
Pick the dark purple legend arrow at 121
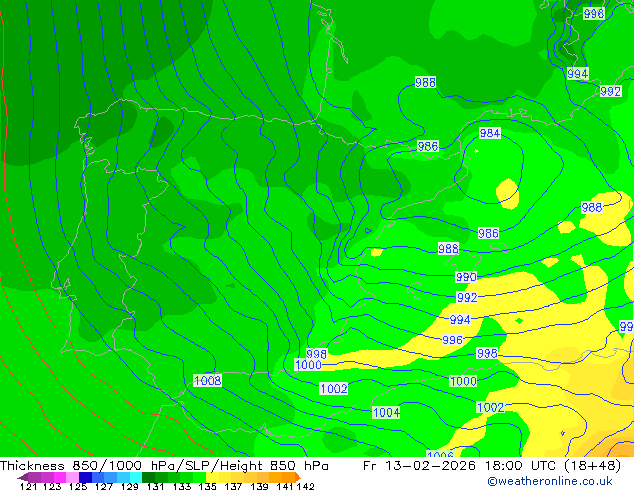23,478
